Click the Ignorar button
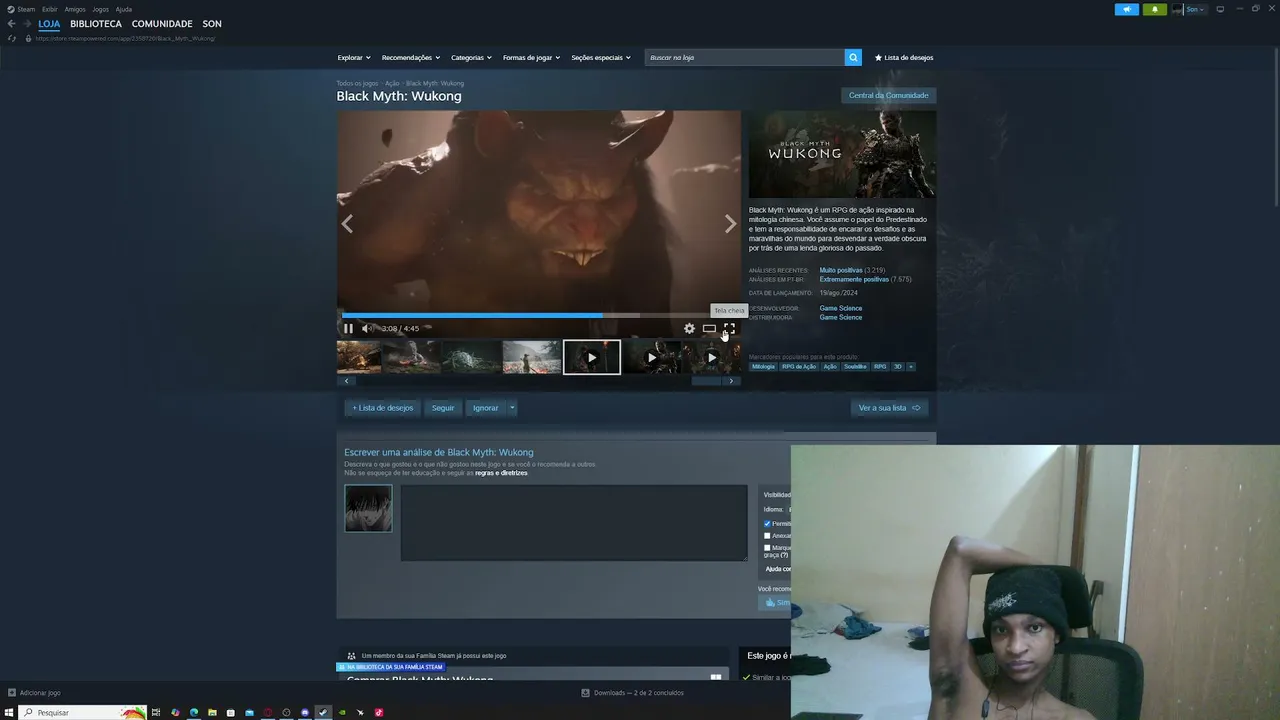This screenshot has height=720, width=1280. [x=485, y=408]
